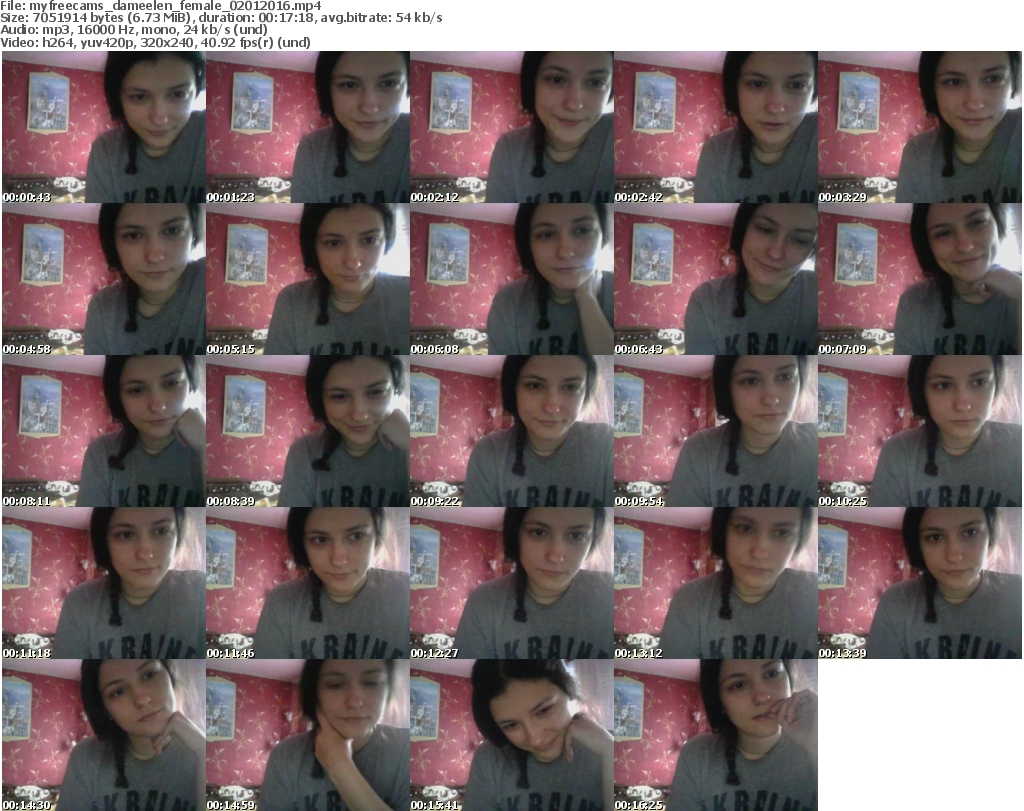Viewport: 1024px width, 811px height.
Task: Open the frame marked 00:09:54
Action: click(x=716, y=431)
